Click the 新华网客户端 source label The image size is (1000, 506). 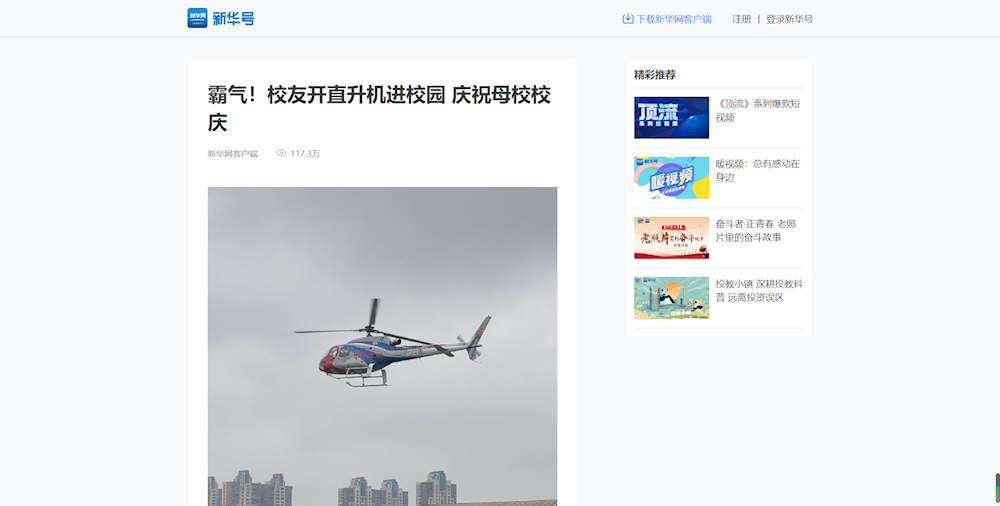tap(233, 154)
